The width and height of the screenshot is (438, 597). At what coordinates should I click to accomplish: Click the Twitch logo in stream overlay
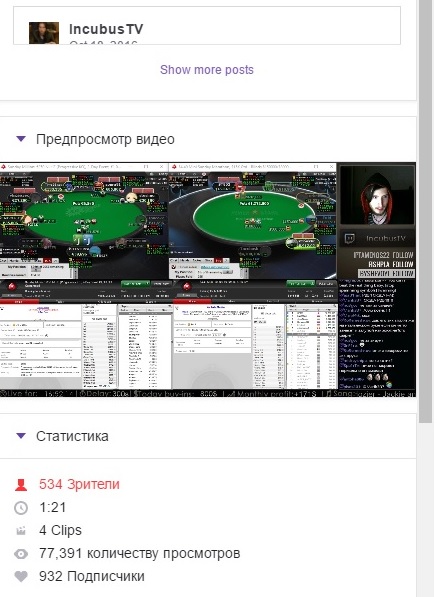[349, 239]
